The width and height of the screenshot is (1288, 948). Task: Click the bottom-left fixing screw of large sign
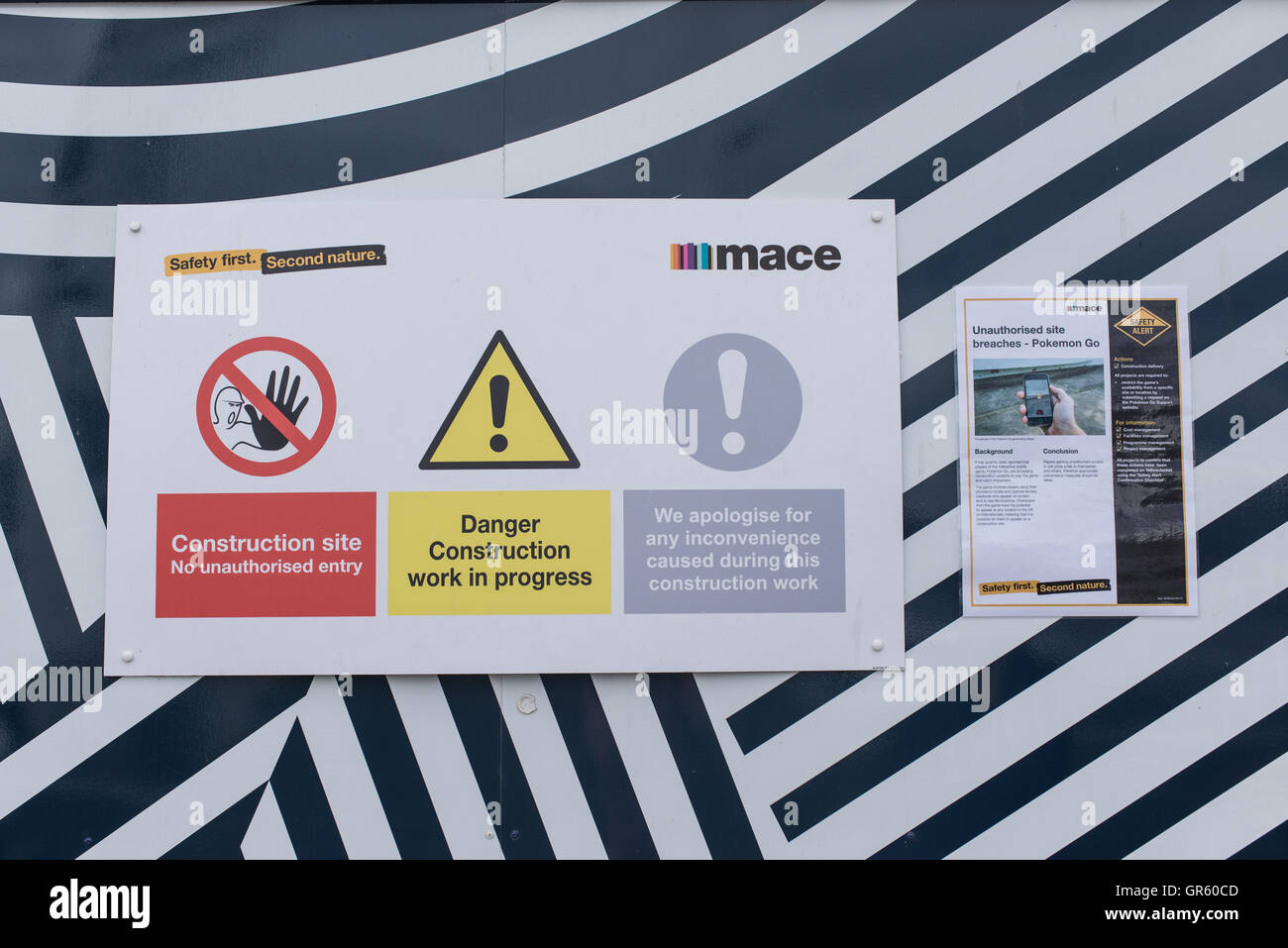tap(127, 655)
